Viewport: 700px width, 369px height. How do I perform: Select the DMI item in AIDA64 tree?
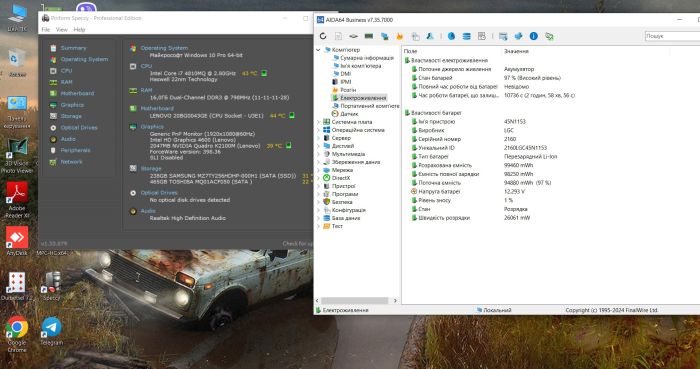tap(346, 74)
